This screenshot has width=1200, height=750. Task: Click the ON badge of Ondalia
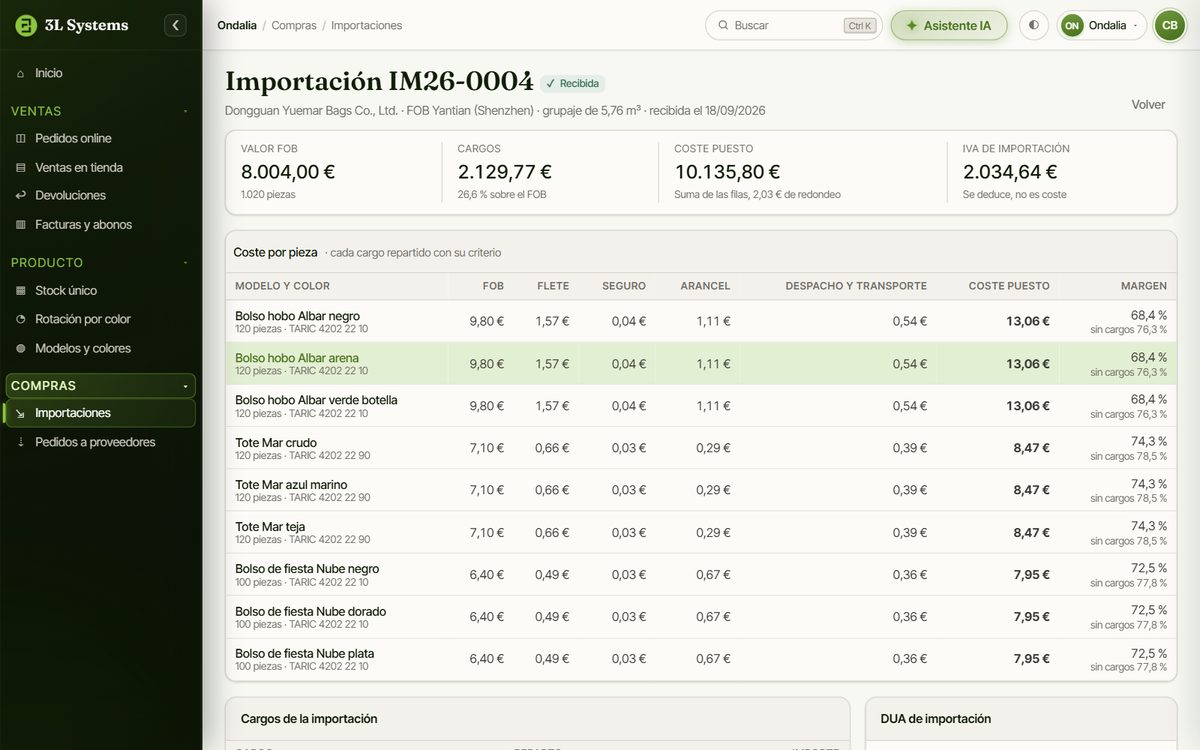[x=1072, y=25]
